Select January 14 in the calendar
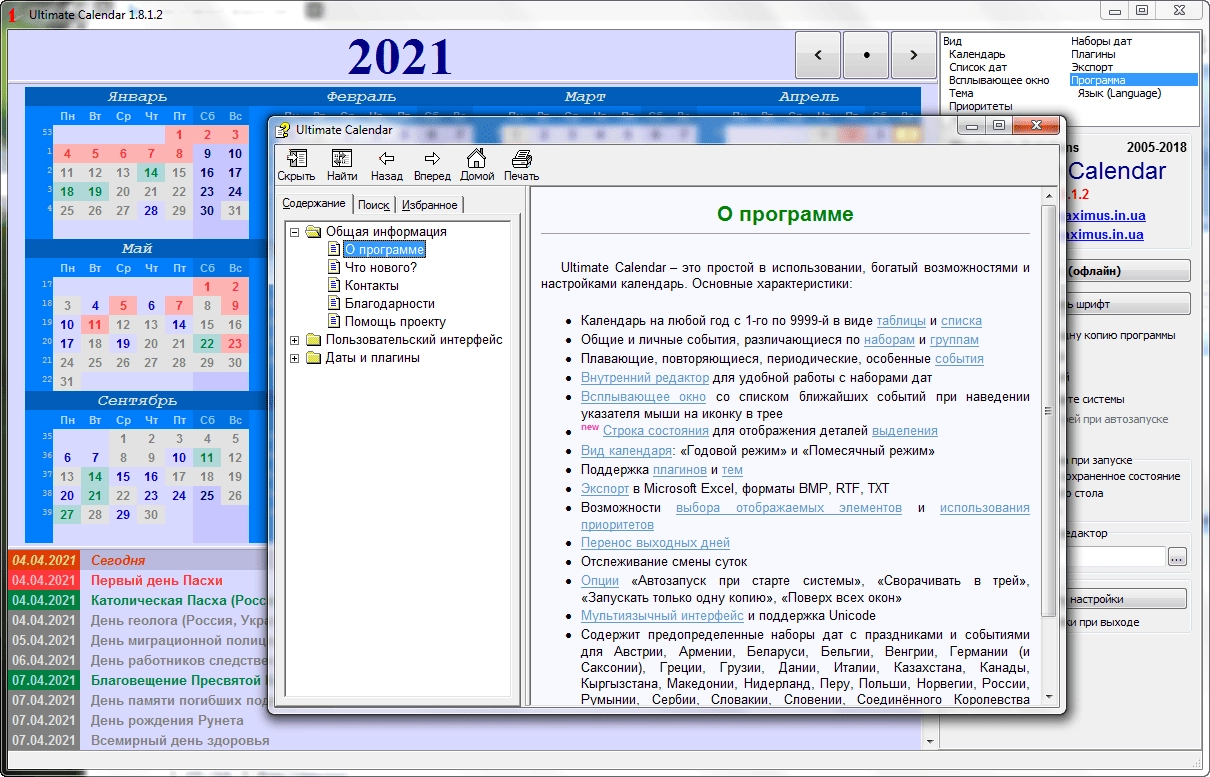The image size is (1210, 777). 151,172
